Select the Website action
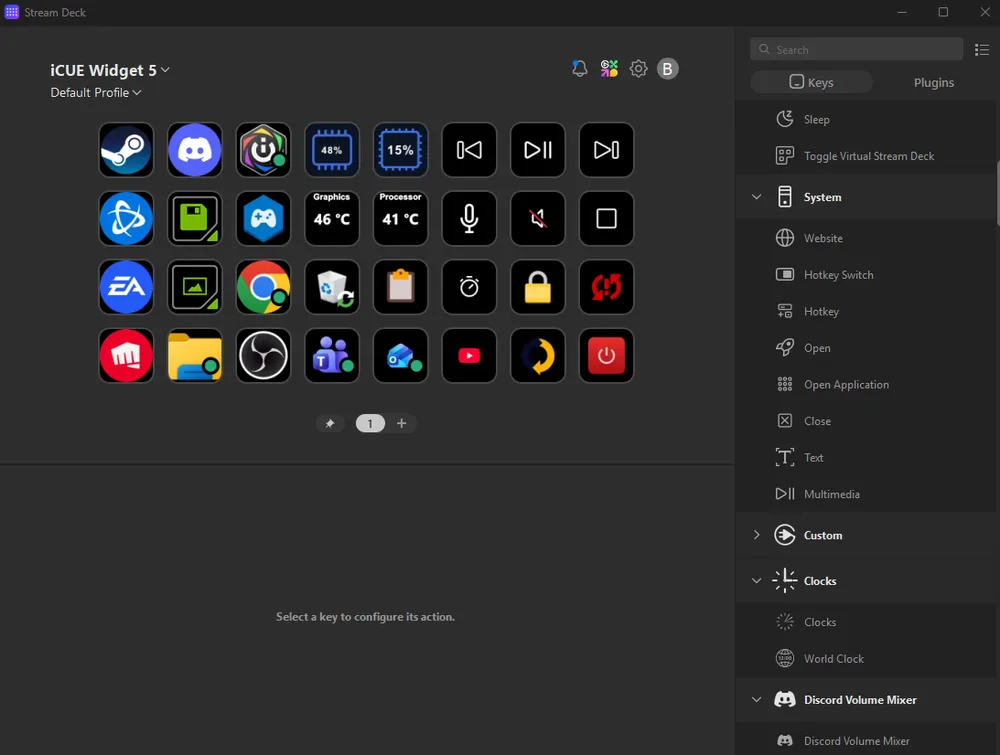 tap(865, 238)
